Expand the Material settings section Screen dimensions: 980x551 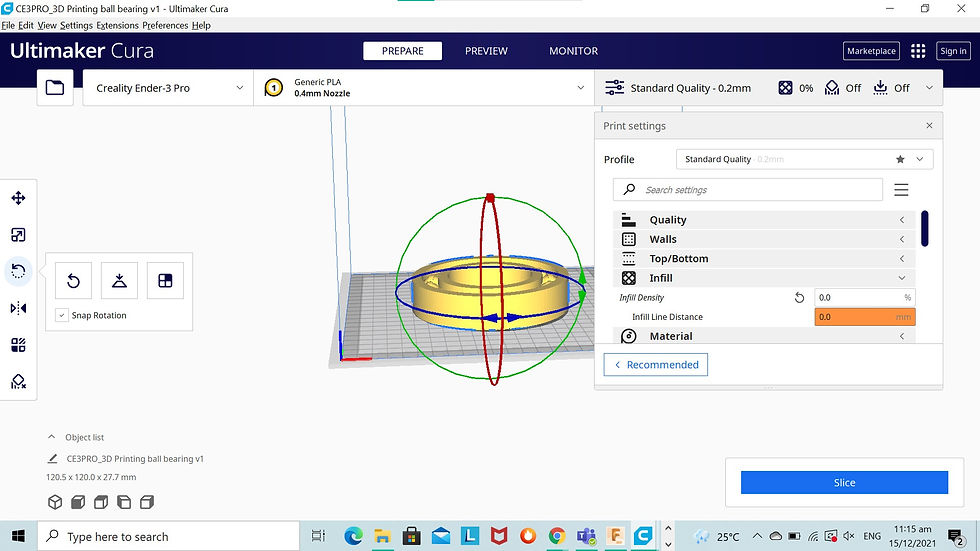(x=764, y=336)
